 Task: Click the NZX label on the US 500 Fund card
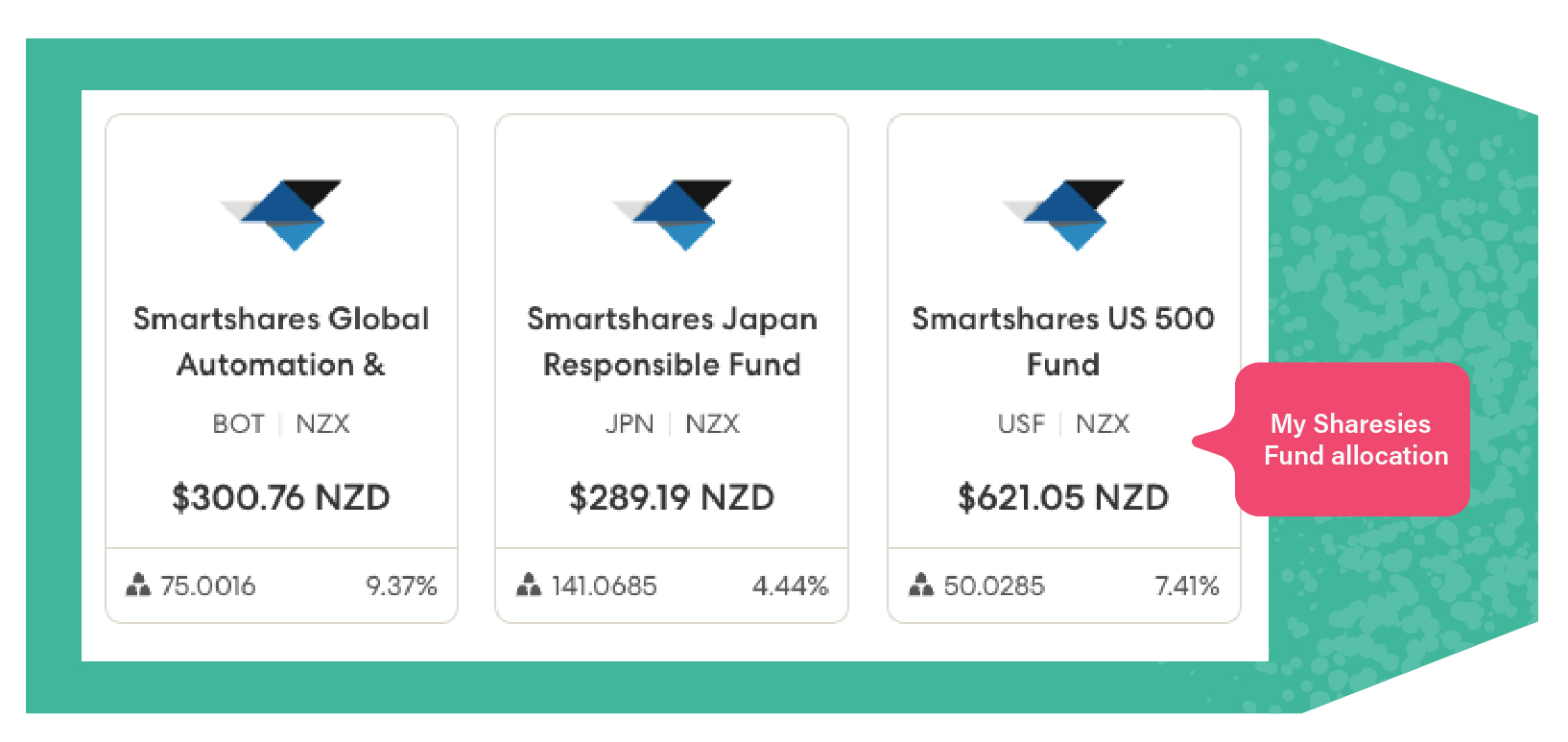click(1103, 423)
